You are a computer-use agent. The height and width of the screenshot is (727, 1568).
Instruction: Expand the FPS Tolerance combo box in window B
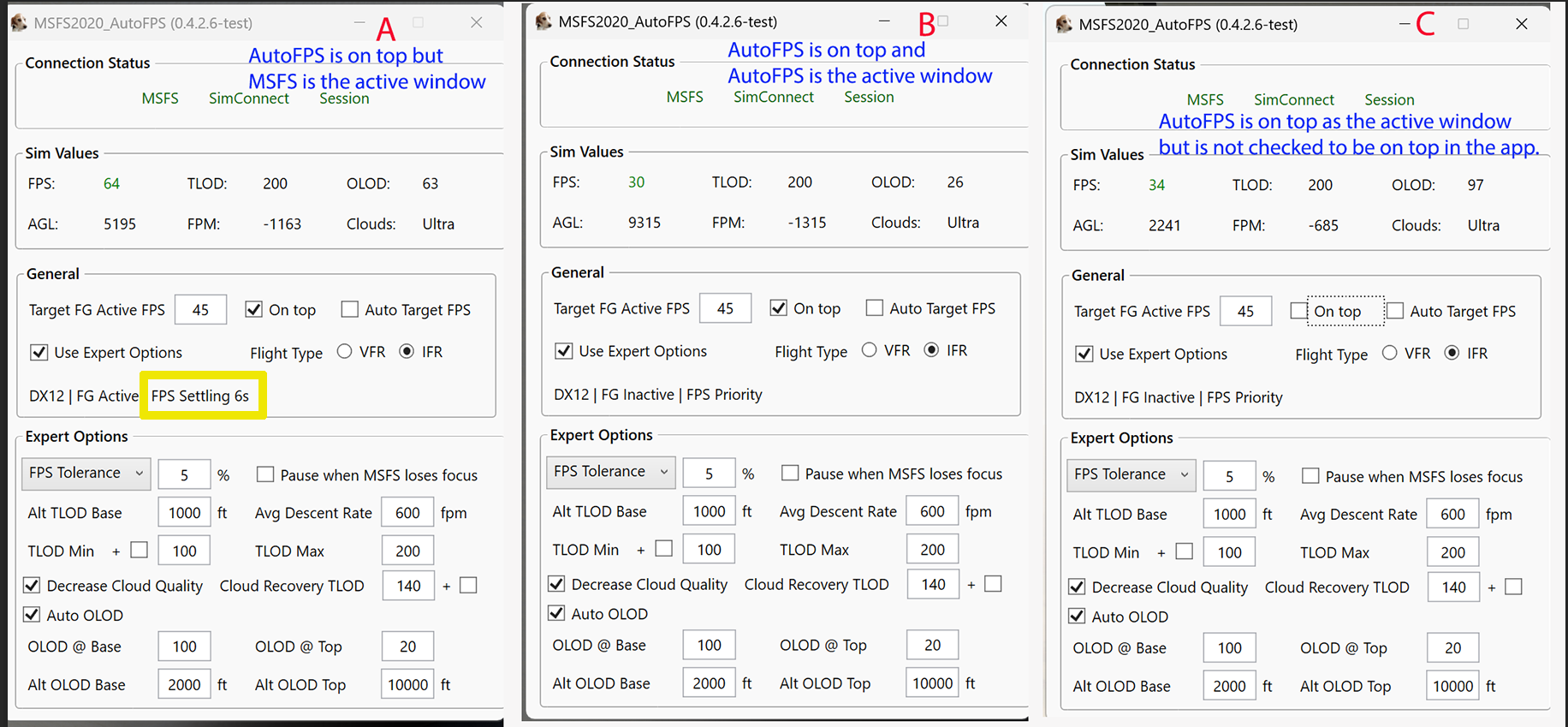click(x=610, y=472)
